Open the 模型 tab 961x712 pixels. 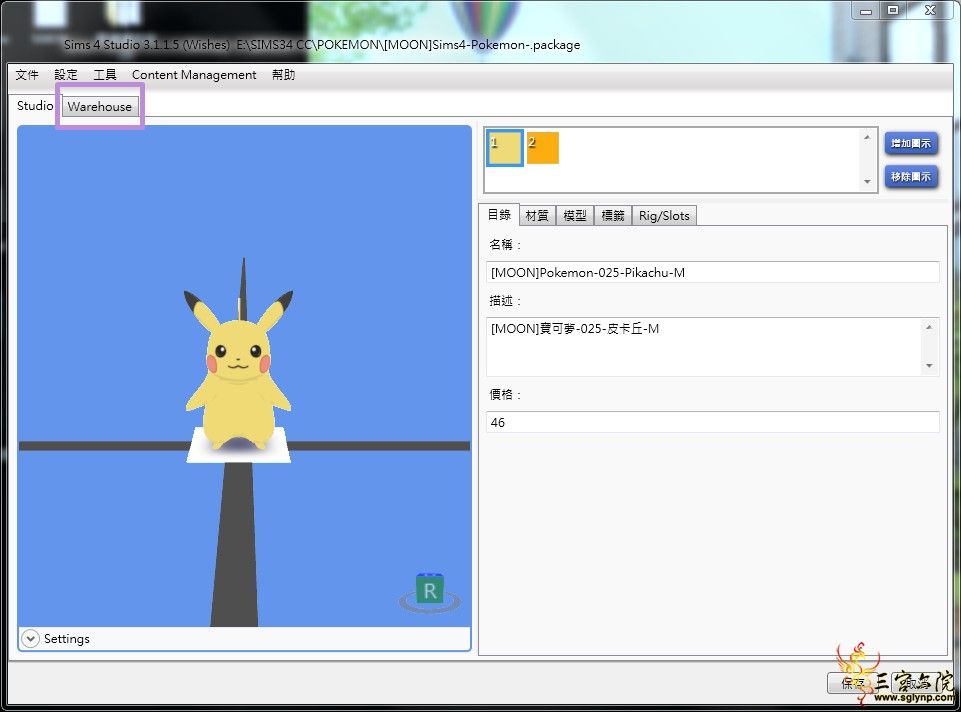[575, 216]
